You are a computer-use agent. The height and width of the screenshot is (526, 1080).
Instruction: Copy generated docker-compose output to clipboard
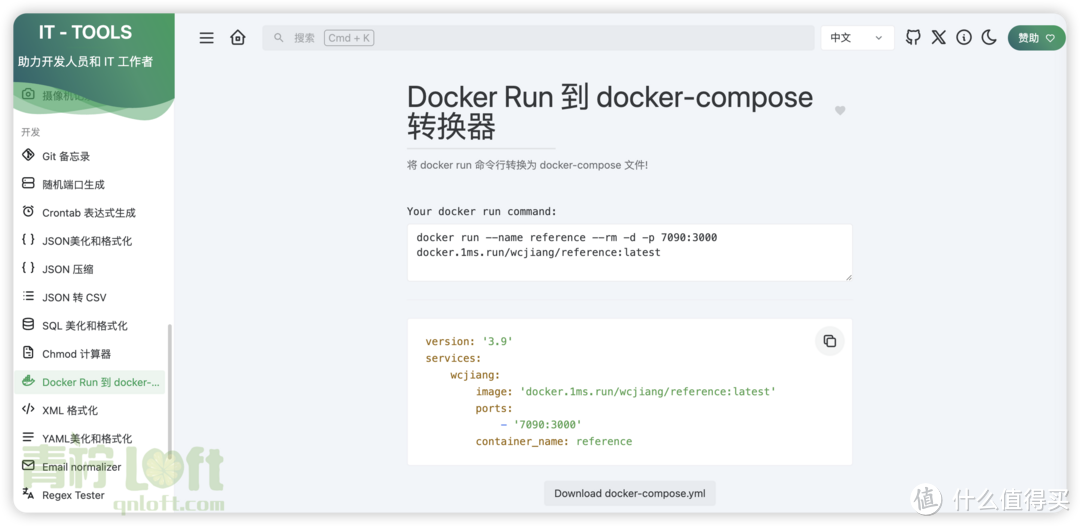829,341
